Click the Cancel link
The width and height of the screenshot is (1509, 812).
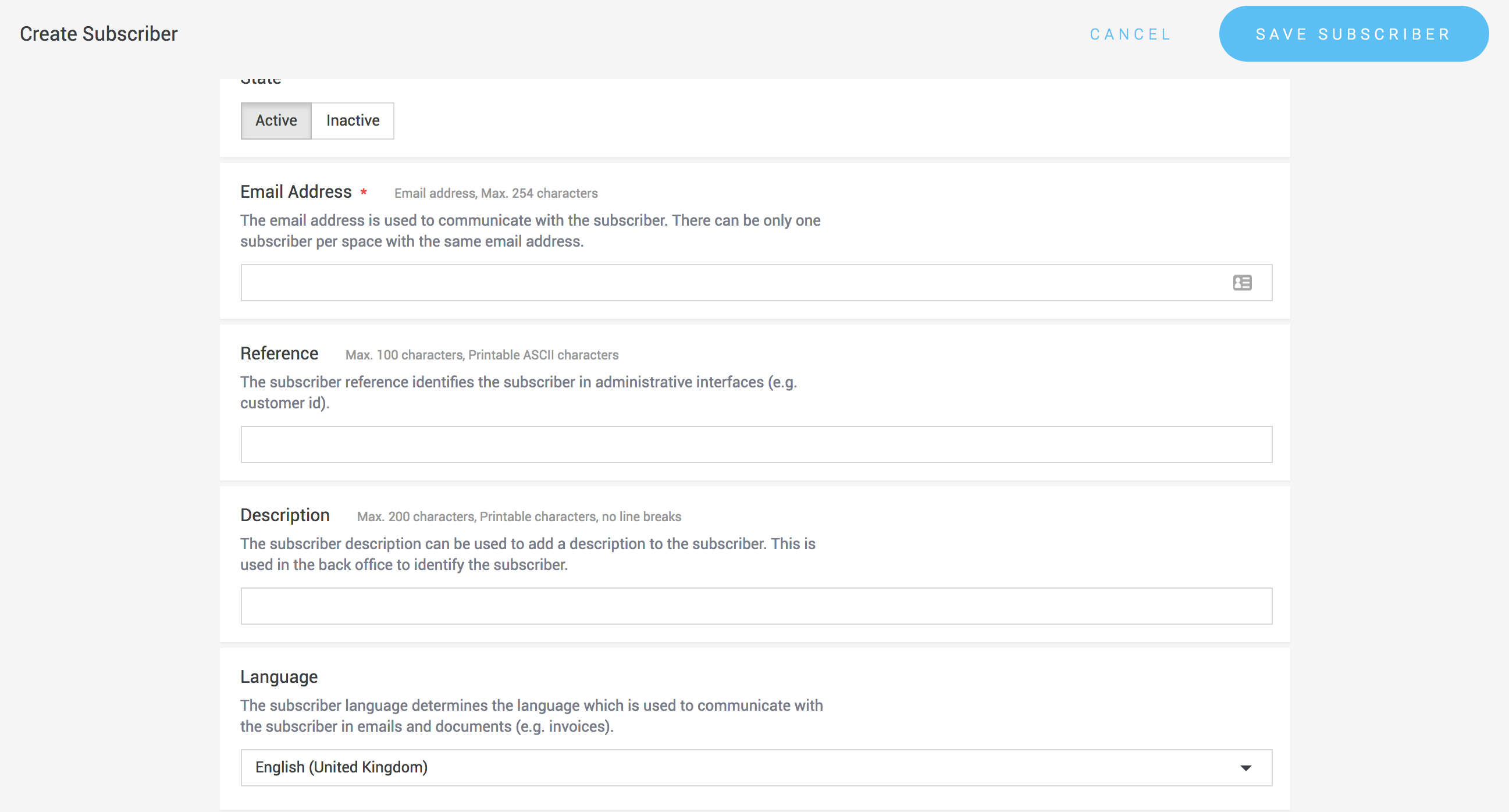pos(1130,34)
